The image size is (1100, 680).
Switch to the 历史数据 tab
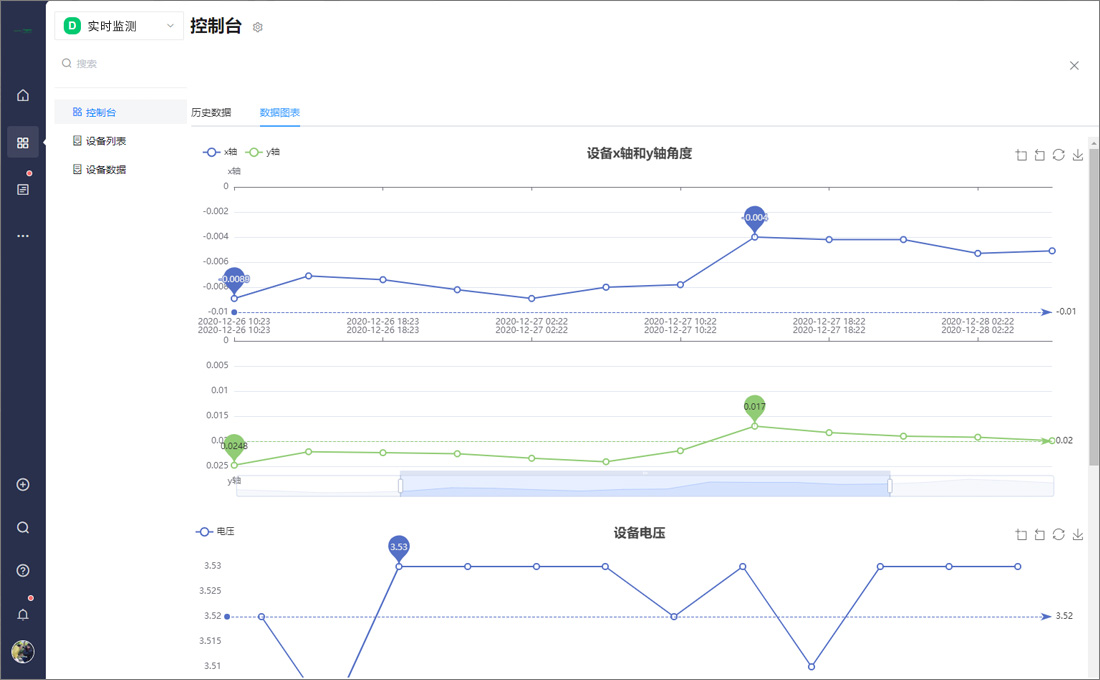pyautogui.click(x=211, y=112)
